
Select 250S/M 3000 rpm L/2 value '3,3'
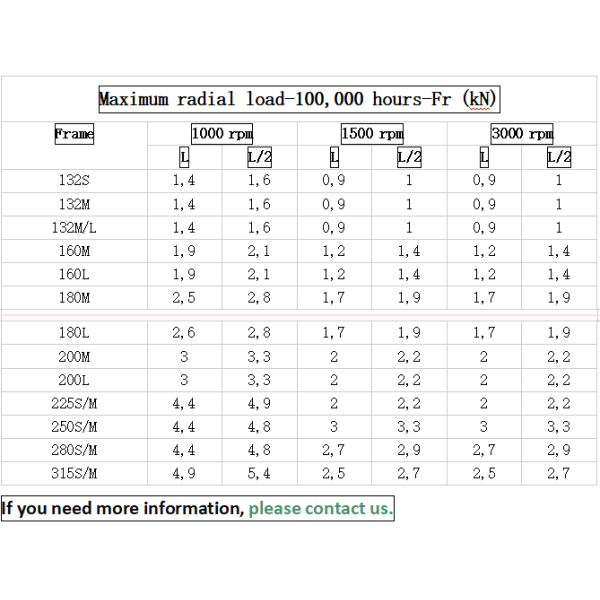coord(559,427)
